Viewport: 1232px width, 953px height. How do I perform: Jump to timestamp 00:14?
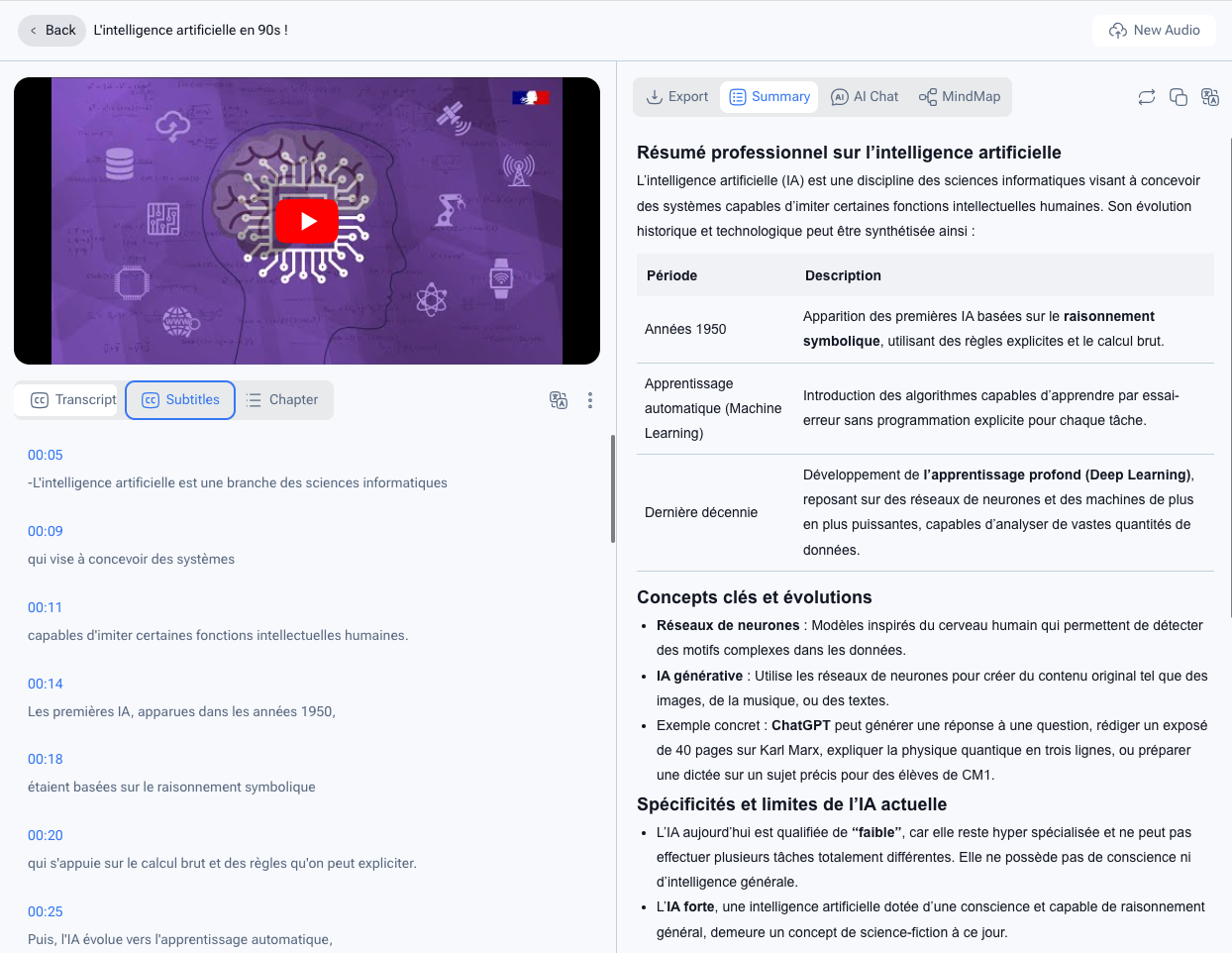coord(46,684)
